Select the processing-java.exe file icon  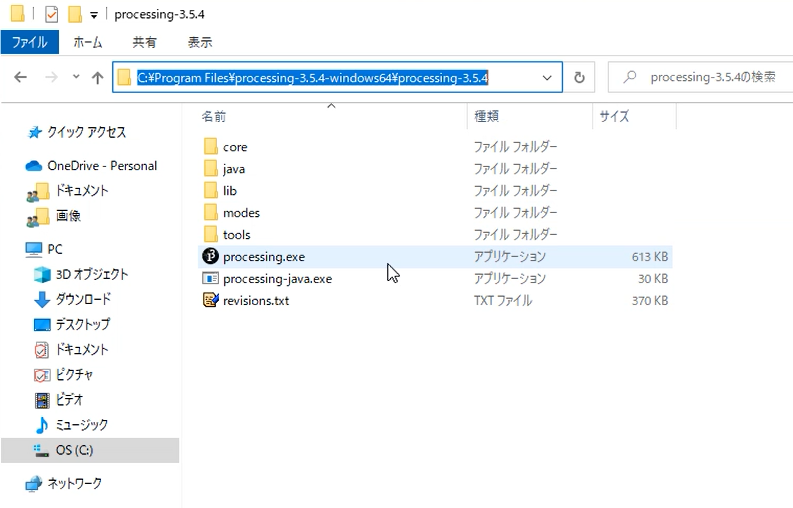pyautogui.click(x=210, y=278)
